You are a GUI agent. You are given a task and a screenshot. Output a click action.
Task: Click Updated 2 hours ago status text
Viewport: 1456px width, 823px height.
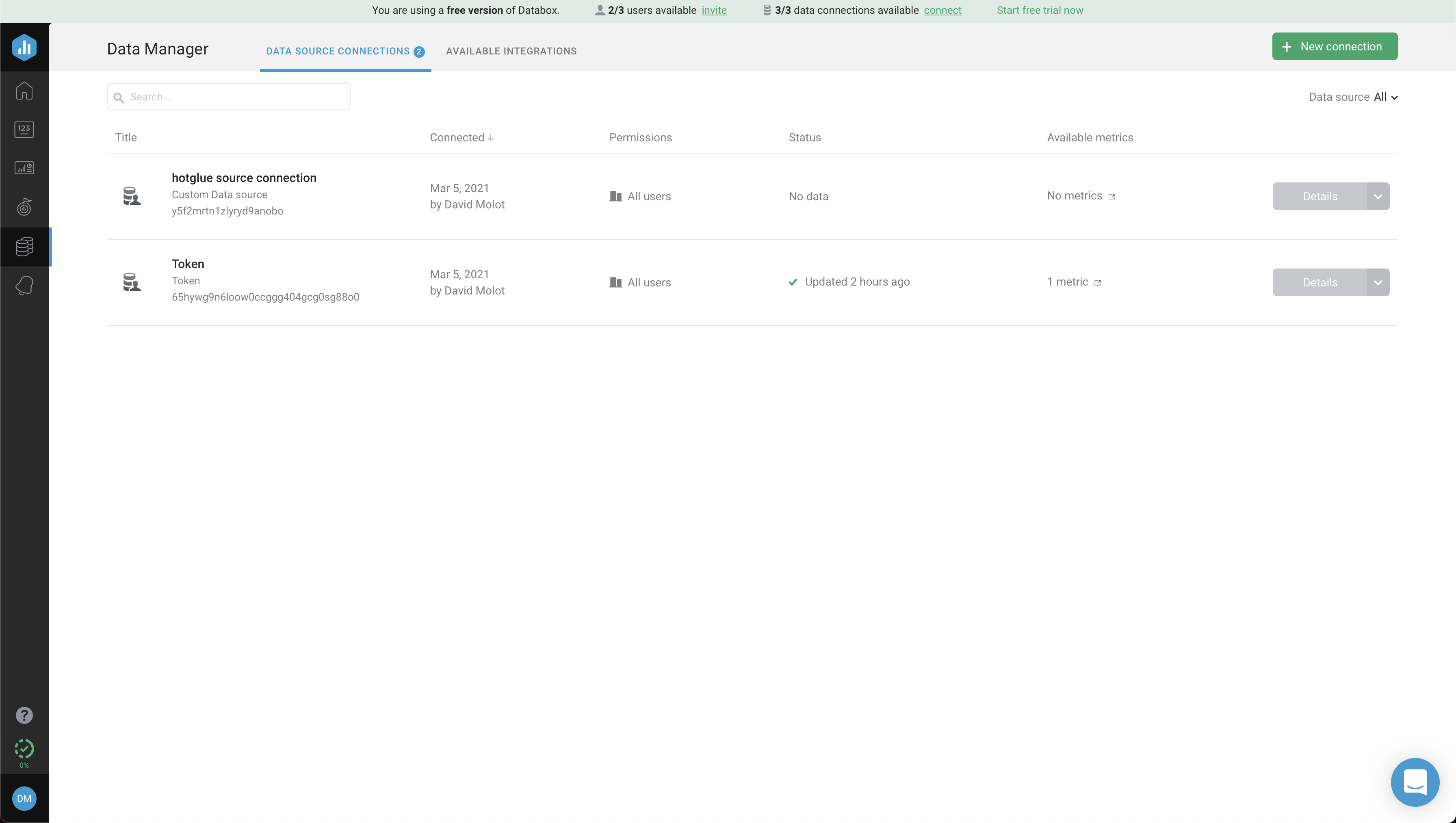coord(857,282)
